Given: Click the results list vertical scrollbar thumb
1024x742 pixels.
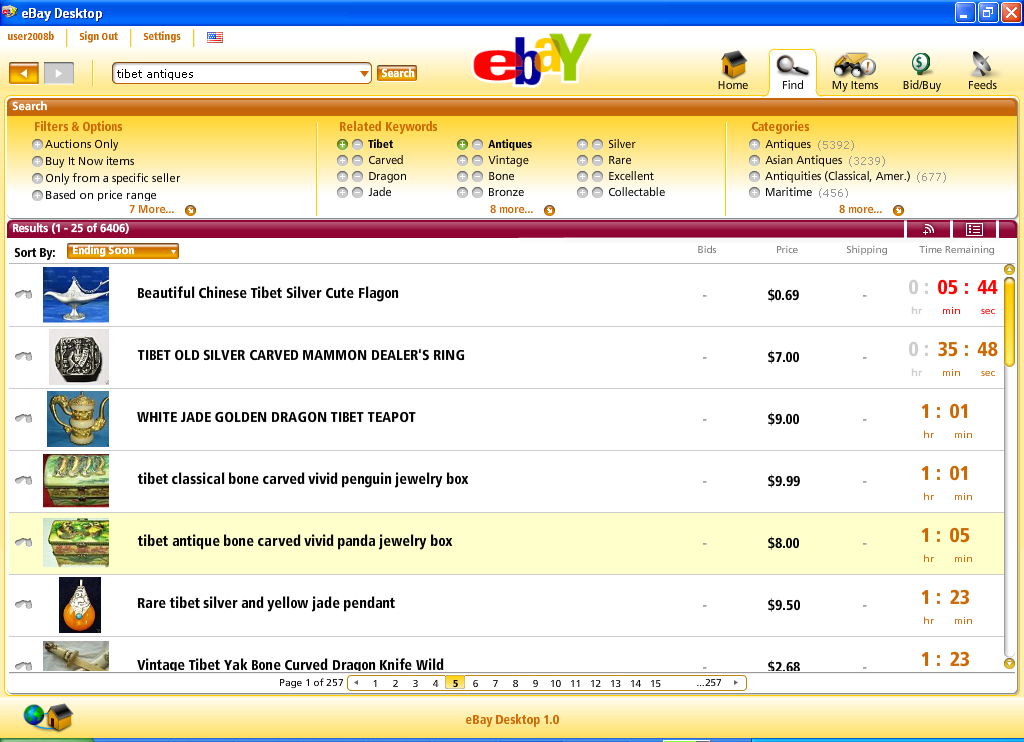Looking at the screenshot, I should pos(1009,321).
